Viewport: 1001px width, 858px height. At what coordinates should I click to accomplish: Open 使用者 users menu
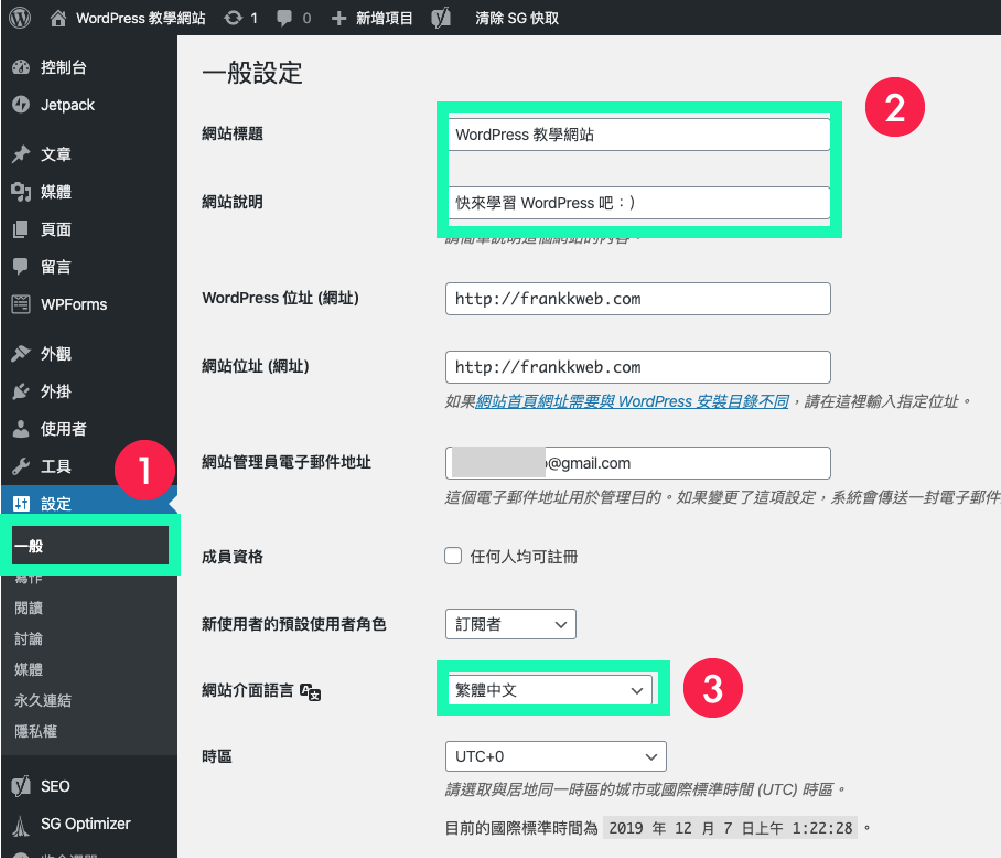pyautogui.click(x=64, y=428)
